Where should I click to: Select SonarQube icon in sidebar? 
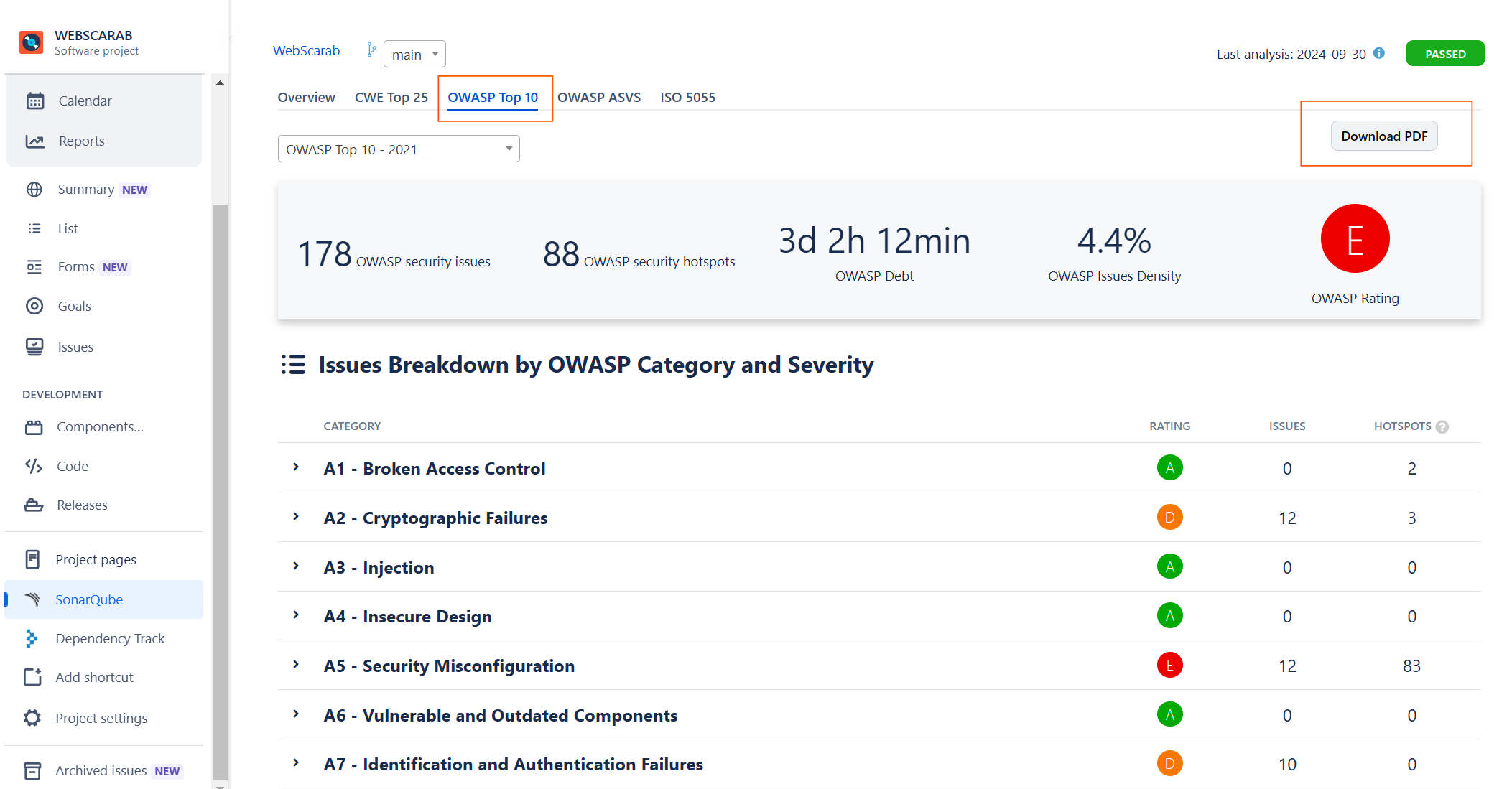tap(32, 599)
